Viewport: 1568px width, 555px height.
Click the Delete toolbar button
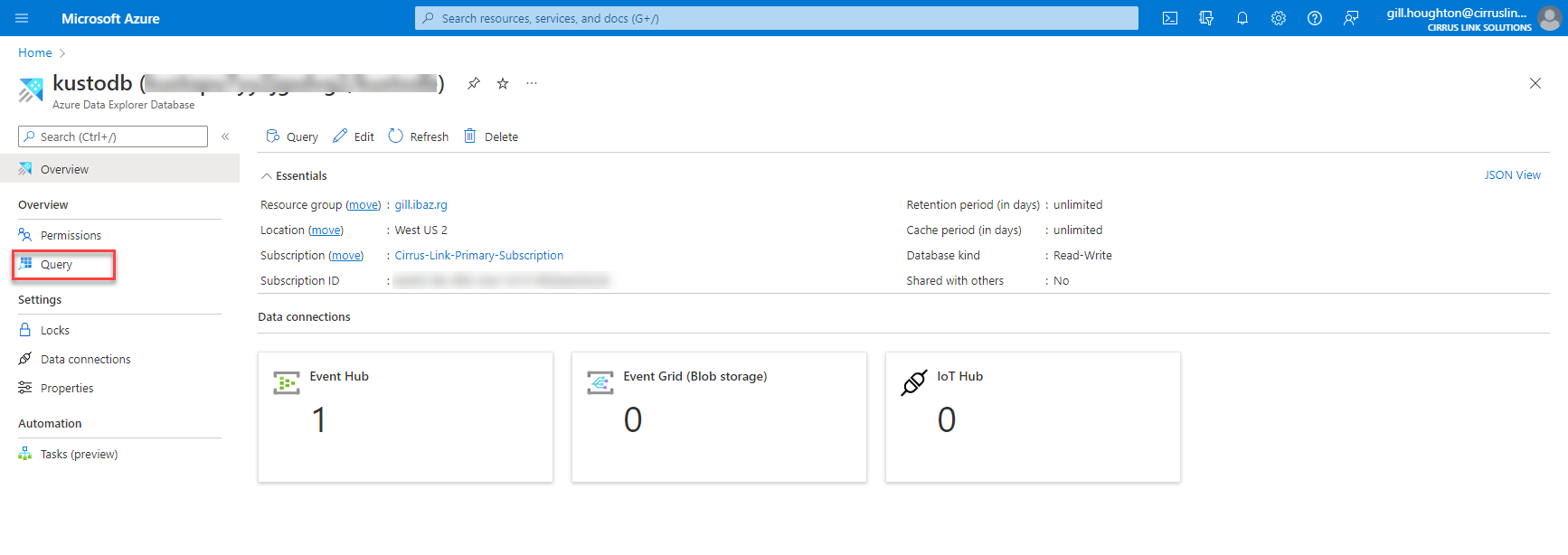pos(491,136)
